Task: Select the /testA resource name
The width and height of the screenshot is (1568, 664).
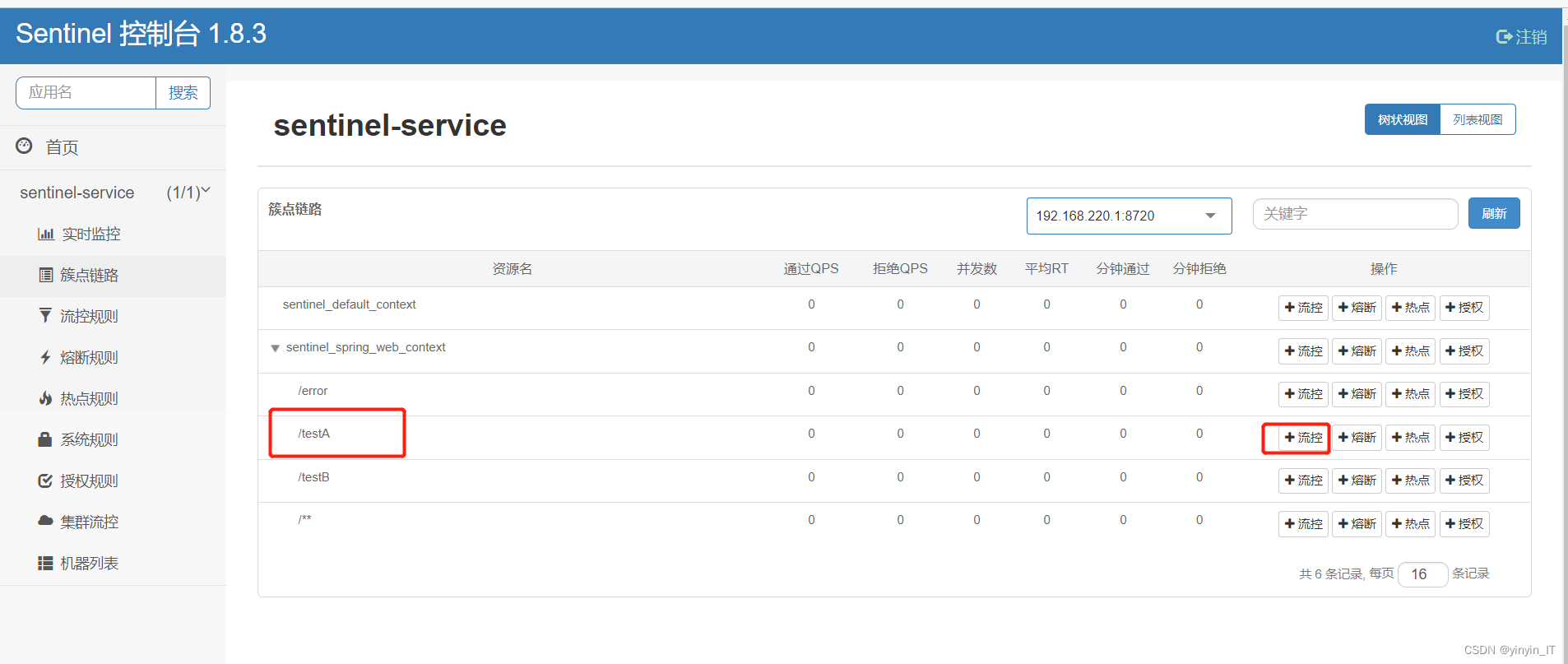Action: click(313, 434)
